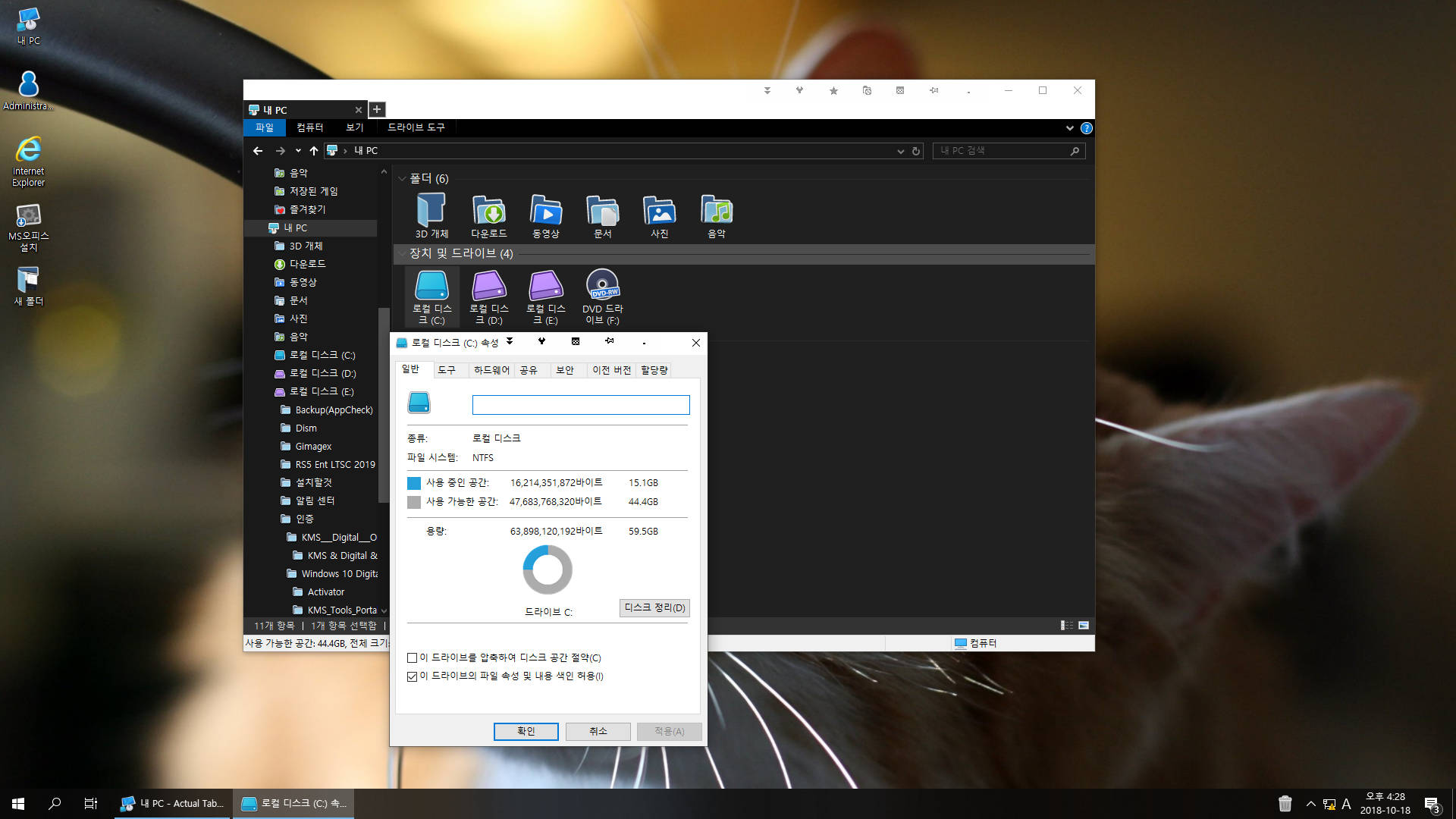
Task: Click 취소 button in Properties dialog
Action: point(598,732)
